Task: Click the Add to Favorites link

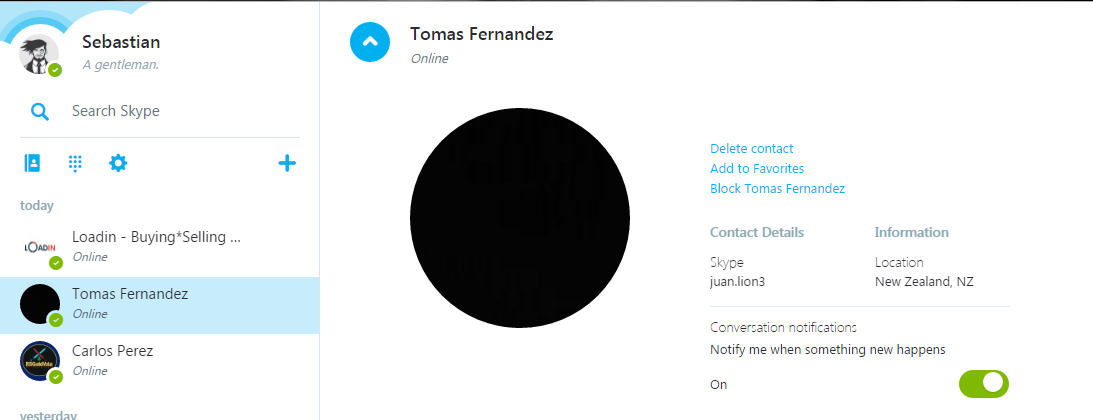Action: (x=757, y=169)
